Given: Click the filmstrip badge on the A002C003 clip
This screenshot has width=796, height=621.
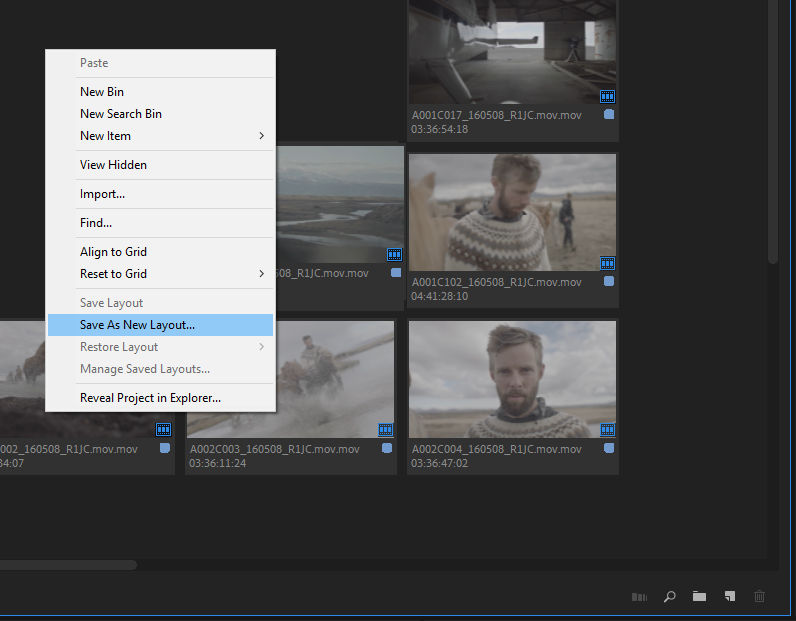Looking at the screenshot, I should pos(385,430).
